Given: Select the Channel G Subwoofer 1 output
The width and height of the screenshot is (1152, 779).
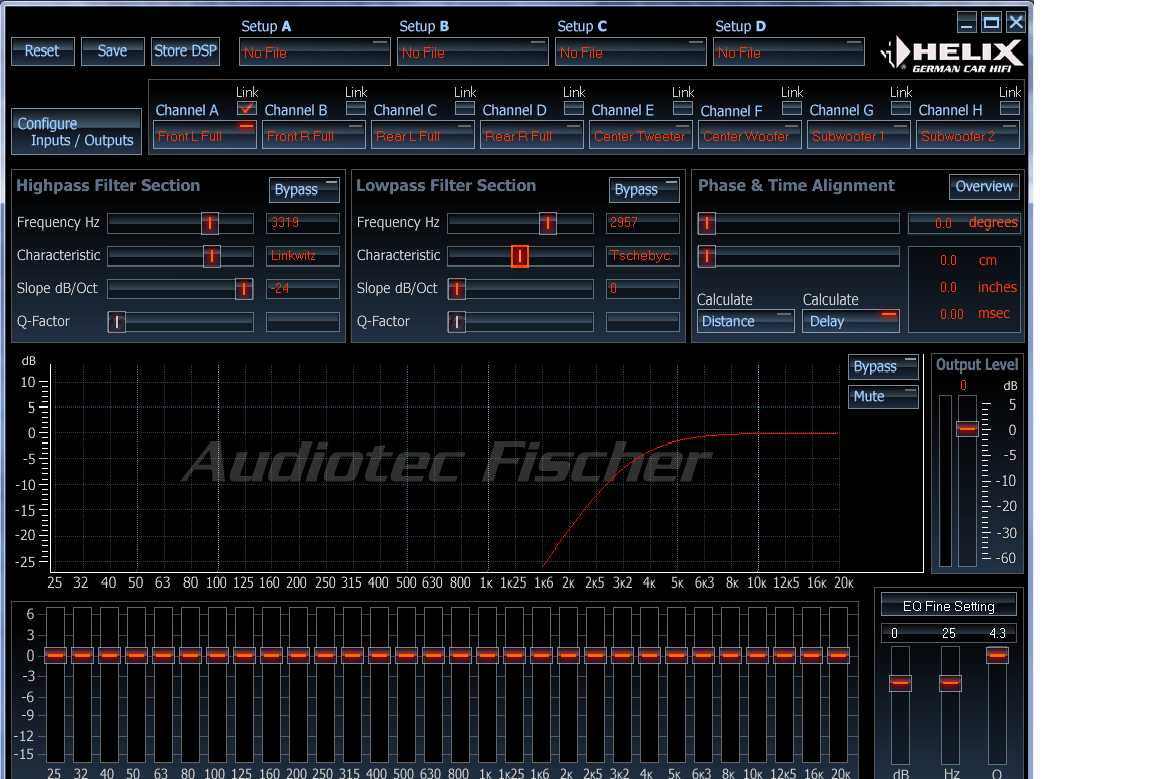Looking at the screenshot, I should [x=858, y=136].
